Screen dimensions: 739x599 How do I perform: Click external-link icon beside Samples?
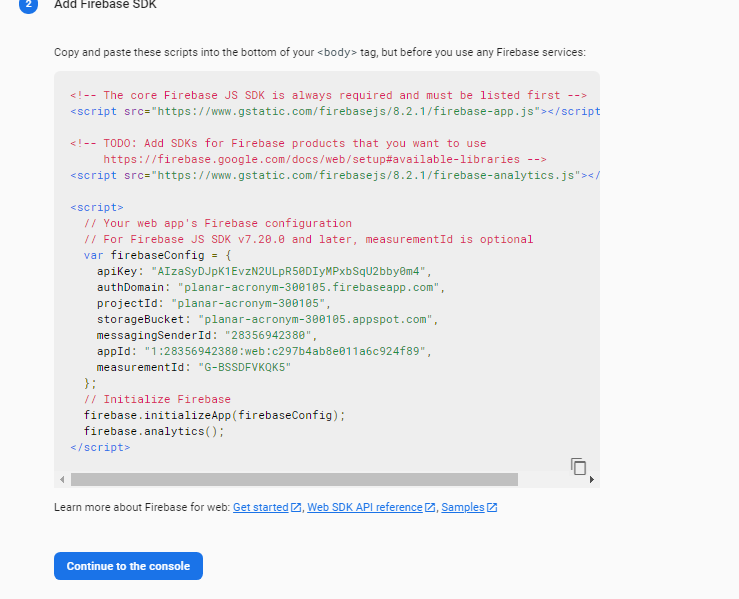coord(492,508)
